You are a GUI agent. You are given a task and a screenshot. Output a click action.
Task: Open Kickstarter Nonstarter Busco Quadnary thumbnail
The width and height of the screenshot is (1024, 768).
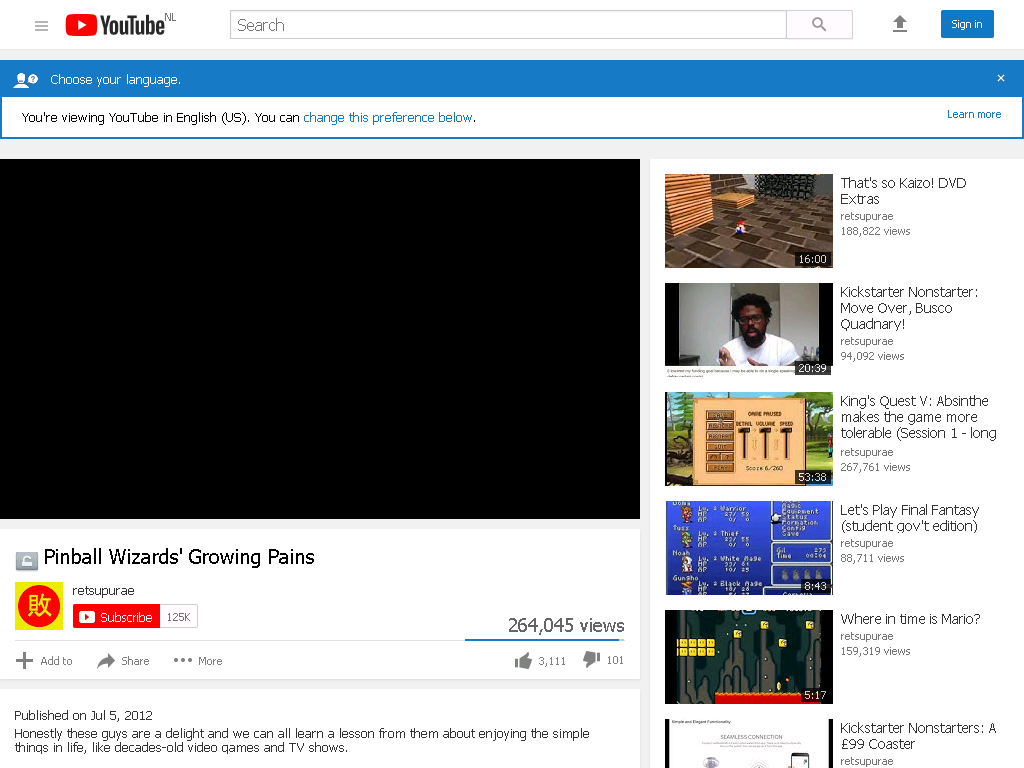pos(748,330)
